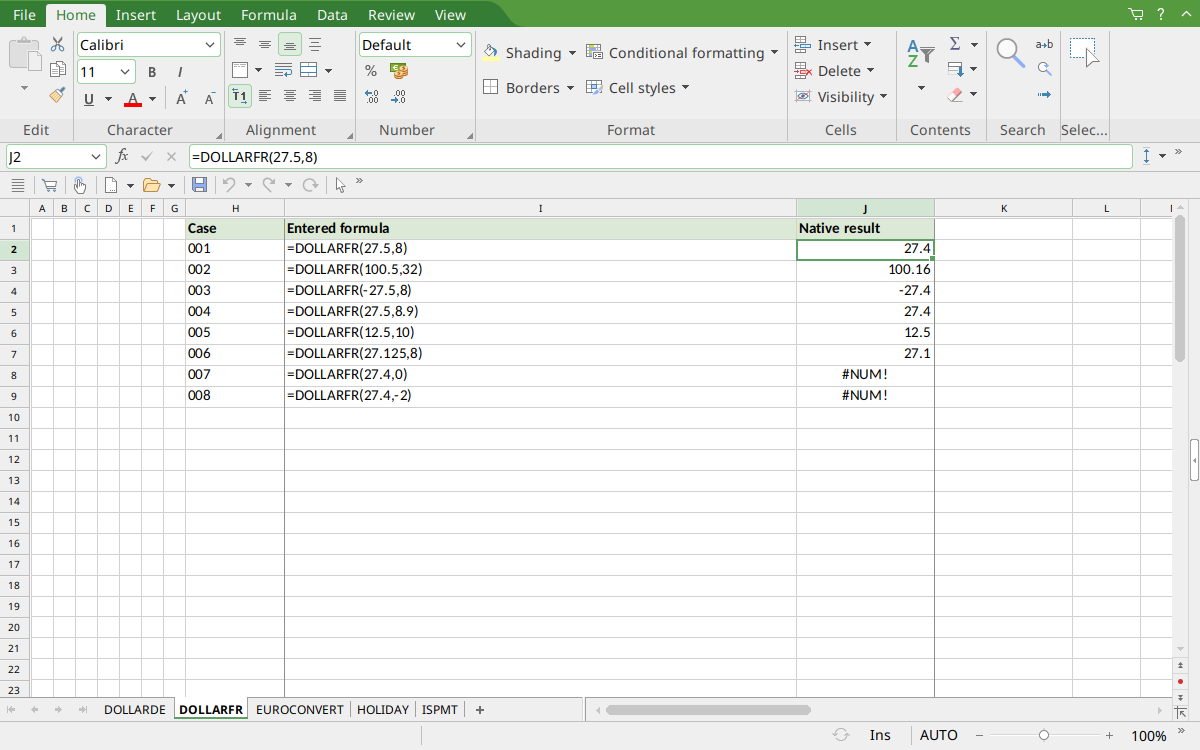Click the New document icon
This screenshot has height=750, width=1200.
coord(112,185)
